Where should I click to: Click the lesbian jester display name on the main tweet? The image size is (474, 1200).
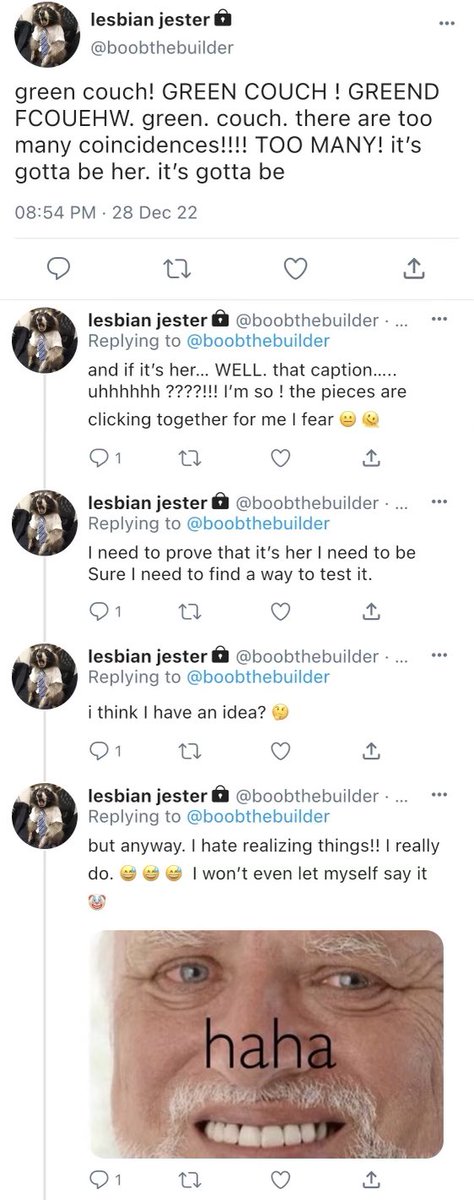150,19
